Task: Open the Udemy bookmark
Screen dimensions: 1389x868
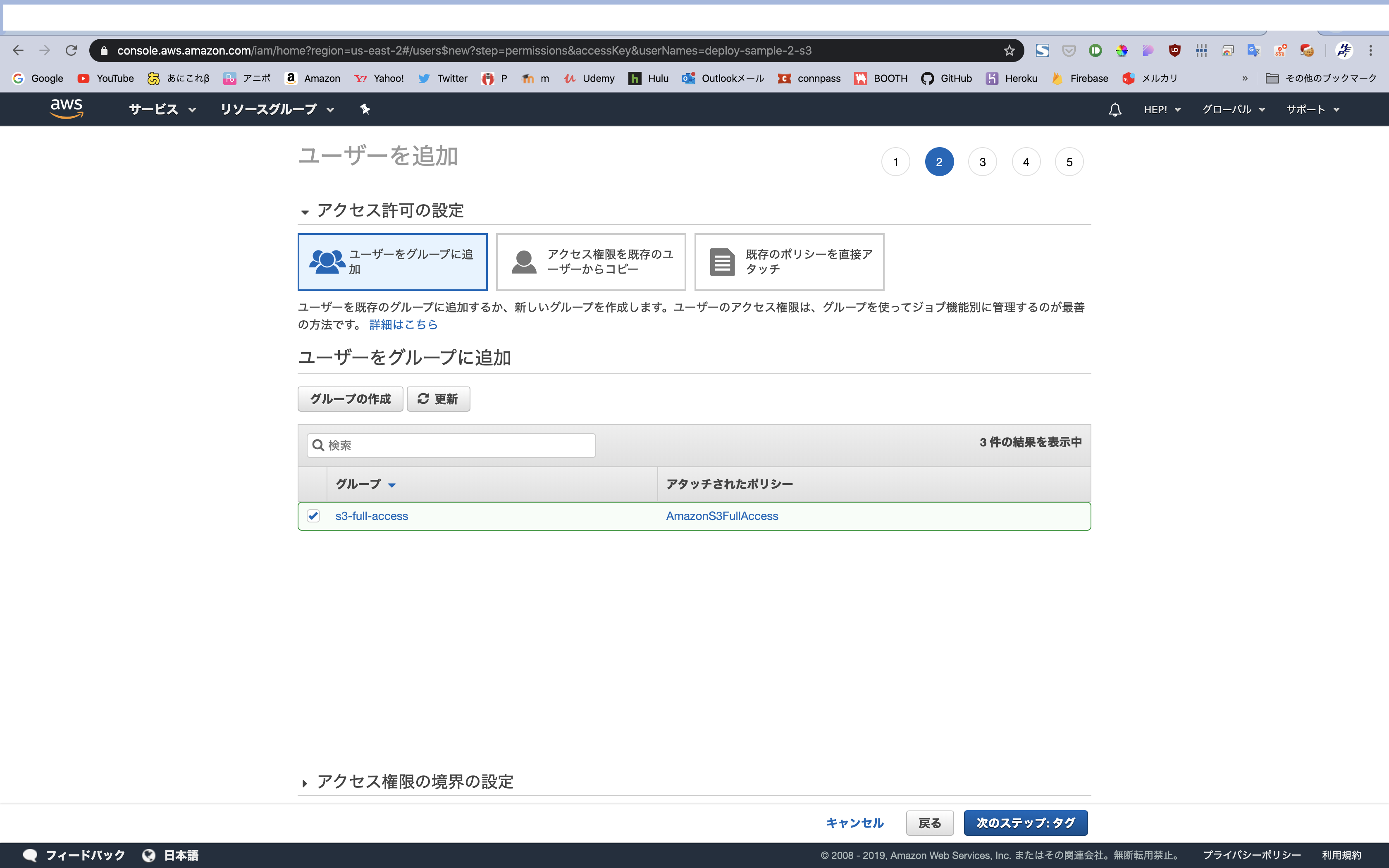Action: [x=589, y=78]
